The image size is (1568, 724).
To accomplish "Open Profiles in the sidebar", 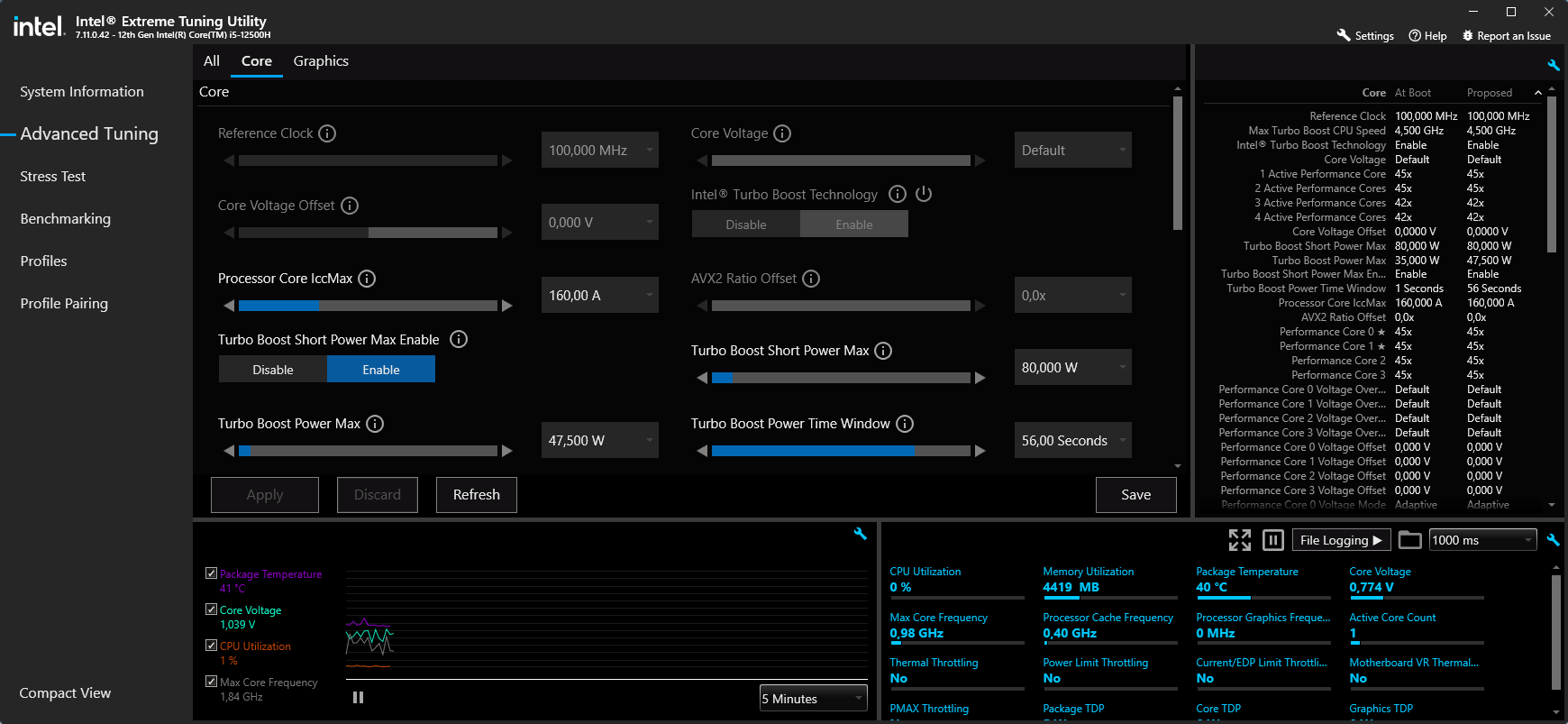I will [x=43, y=261].
